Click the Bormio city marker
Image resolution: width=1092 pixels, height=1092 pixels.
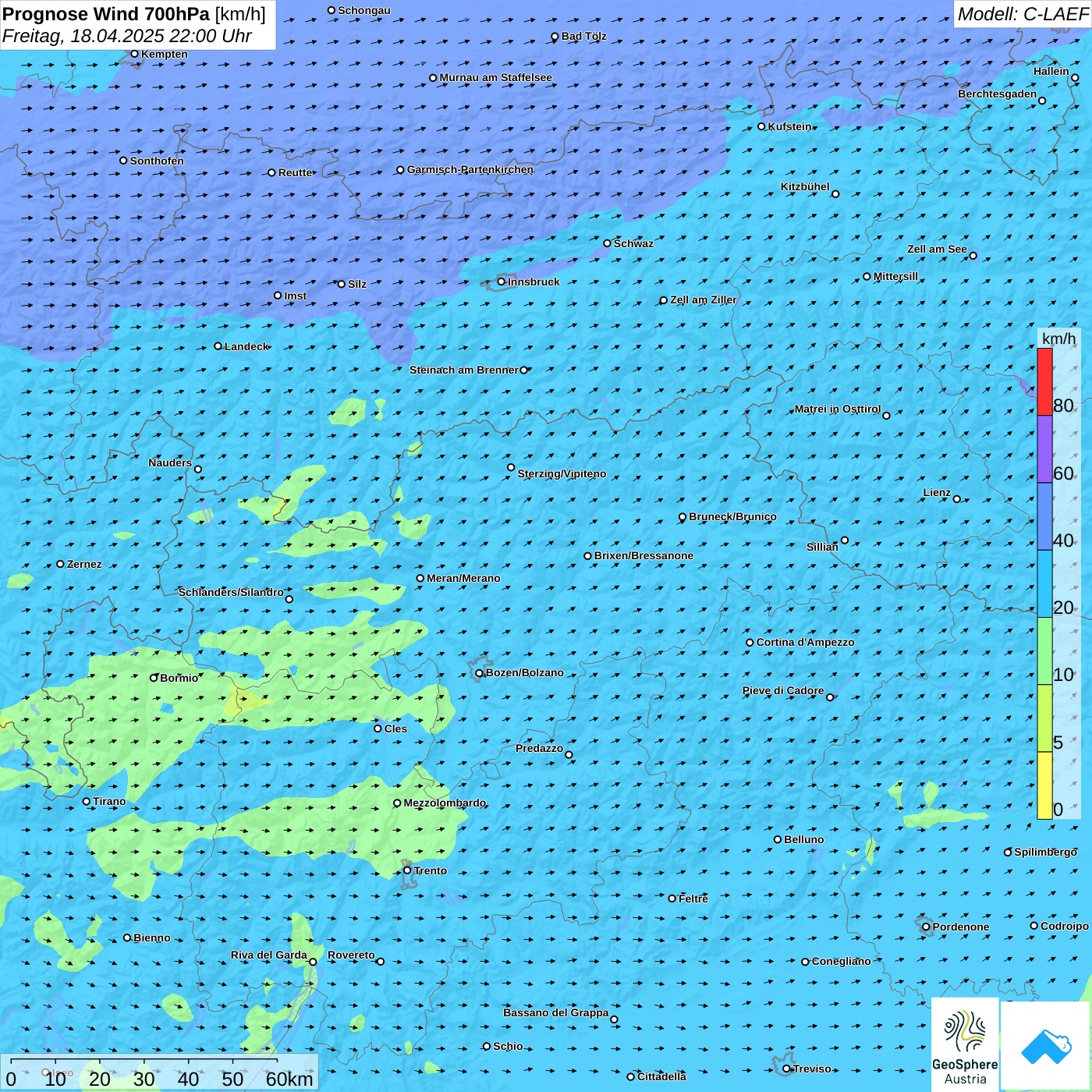click(x=154, y=678)
